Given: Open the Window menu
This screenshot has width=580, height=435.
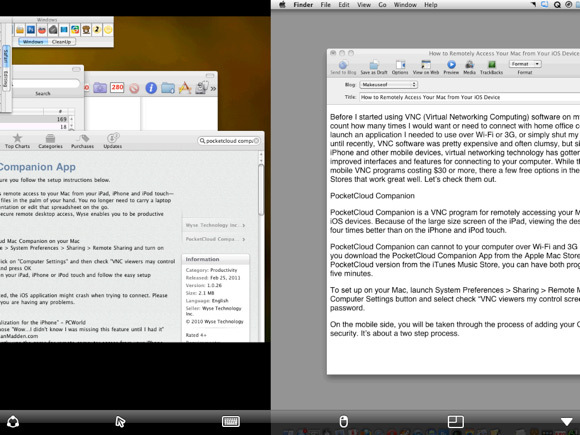Looking at the screenshot, I should 405,5.
